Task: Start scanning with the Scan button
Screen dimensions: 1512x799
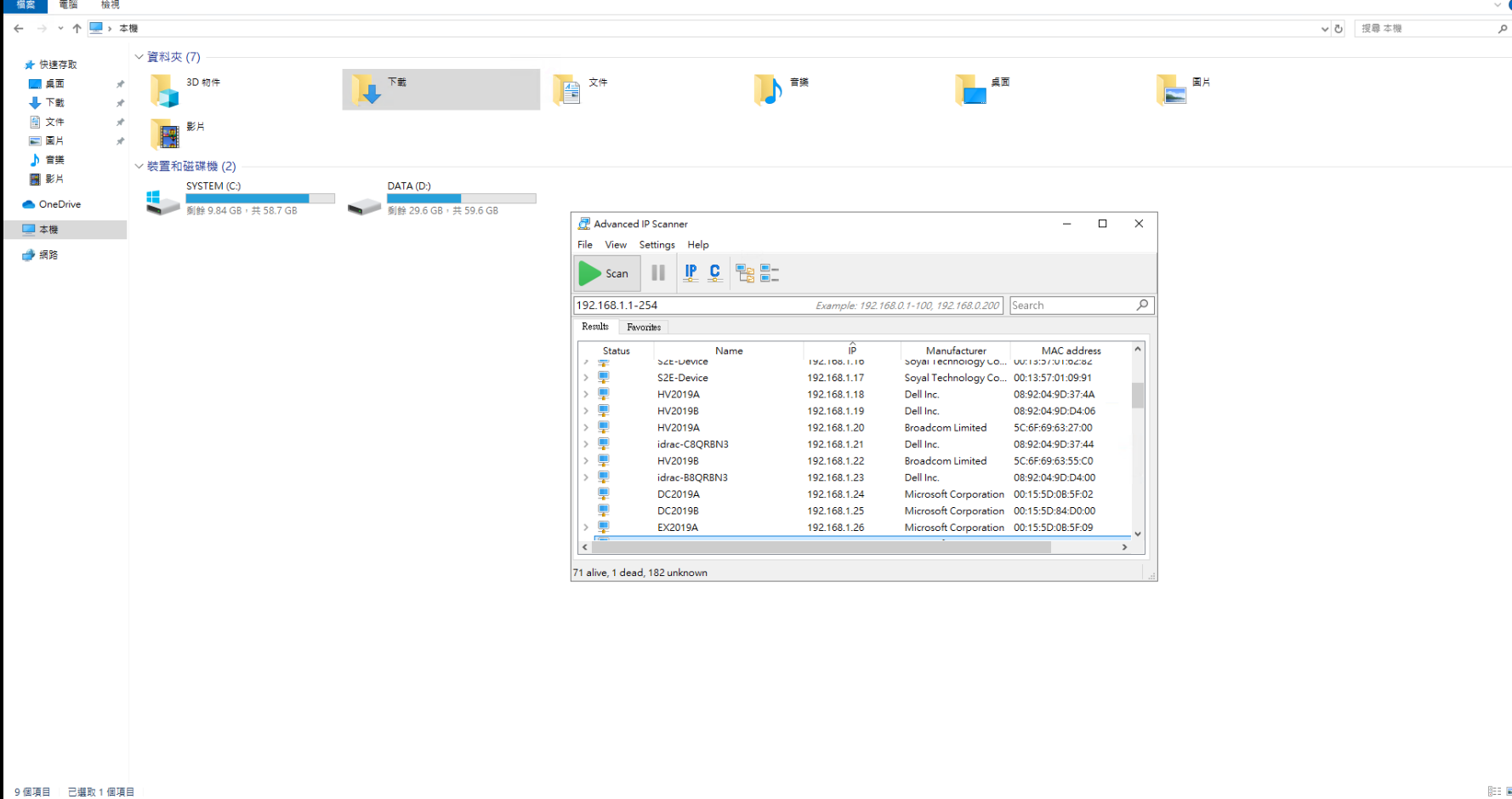Action: point(605,273)
